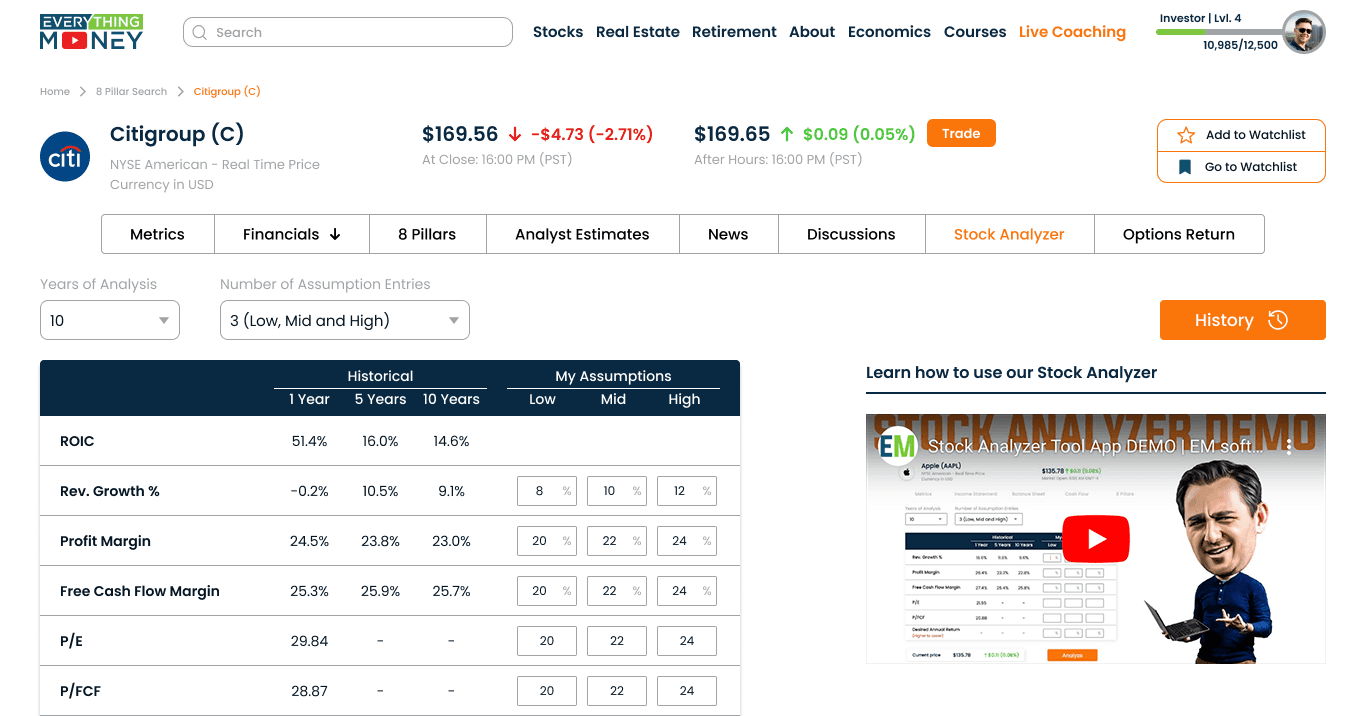Click the Everything Money logo

coord(91,31)
